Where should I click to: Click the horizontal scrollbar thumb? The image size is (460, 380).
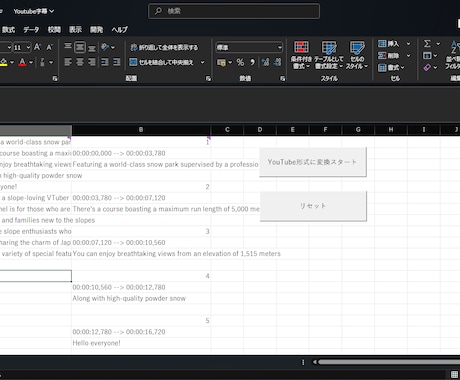click(x=389, y=362)
